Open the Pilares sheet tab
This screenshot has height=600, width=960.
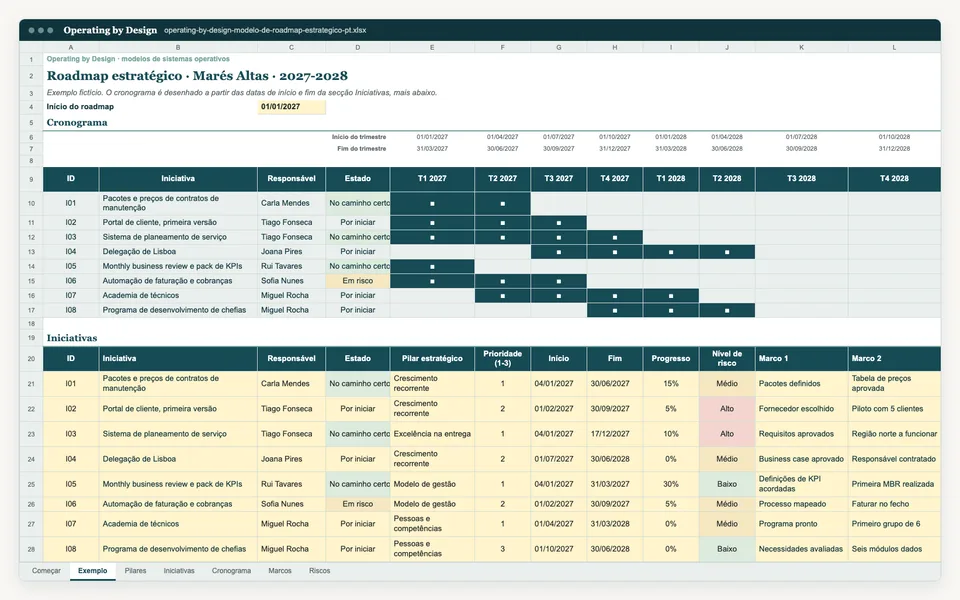[x=135, y=571]
